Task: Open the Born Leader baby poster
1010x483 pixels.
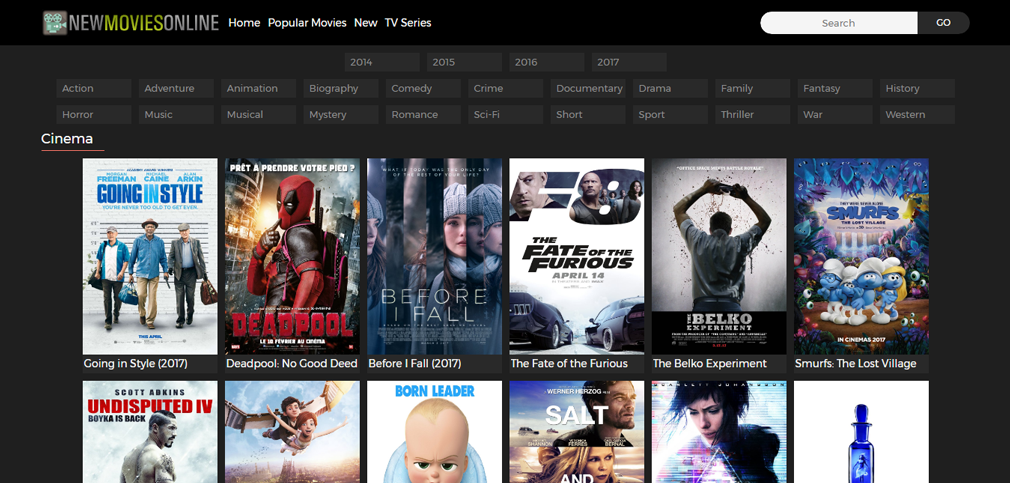Action: [435, 431]
